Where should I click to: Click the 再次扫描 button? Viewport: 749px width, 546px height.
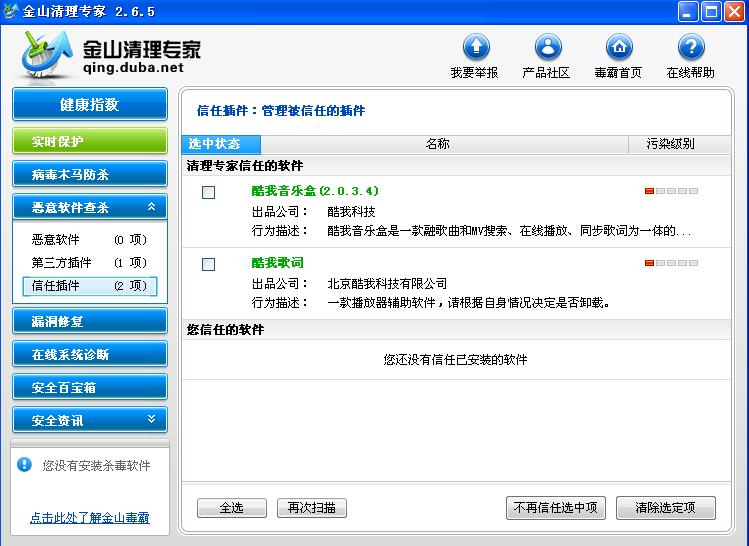pyautogui.click(x=312, y=508)
